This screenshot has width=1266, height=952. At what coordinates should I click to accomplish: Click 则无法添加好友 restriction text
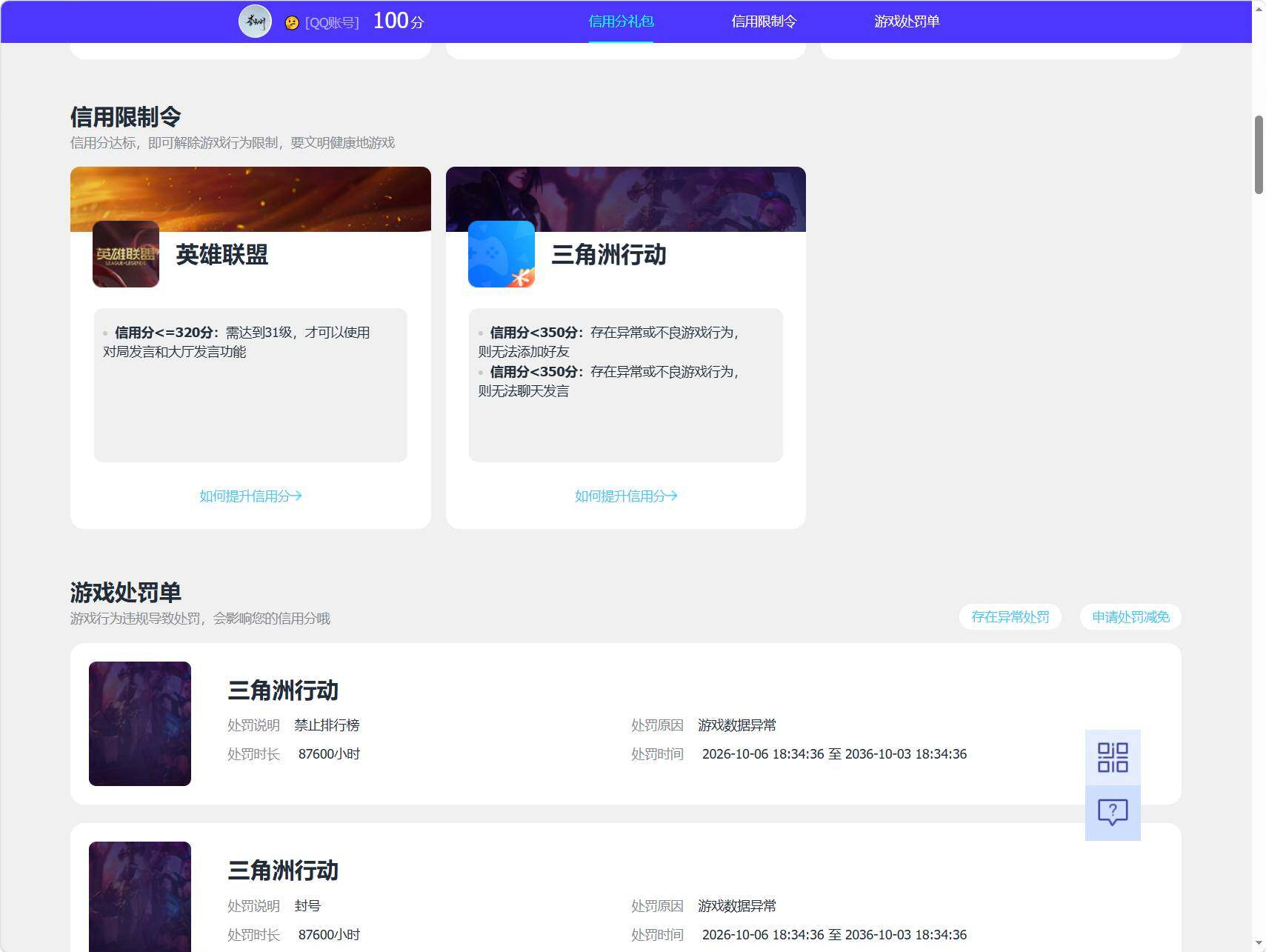point(524,352)
